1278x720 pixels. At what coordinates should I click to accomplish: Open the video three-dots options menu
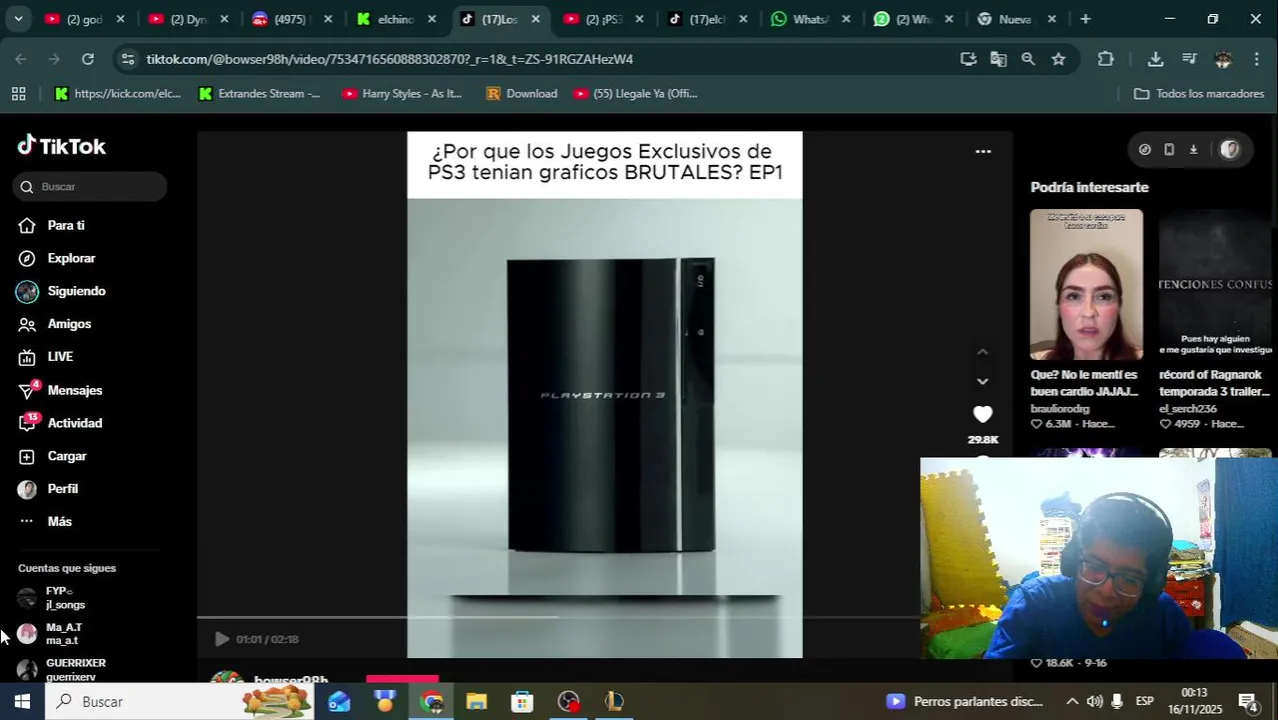point(983,152)
